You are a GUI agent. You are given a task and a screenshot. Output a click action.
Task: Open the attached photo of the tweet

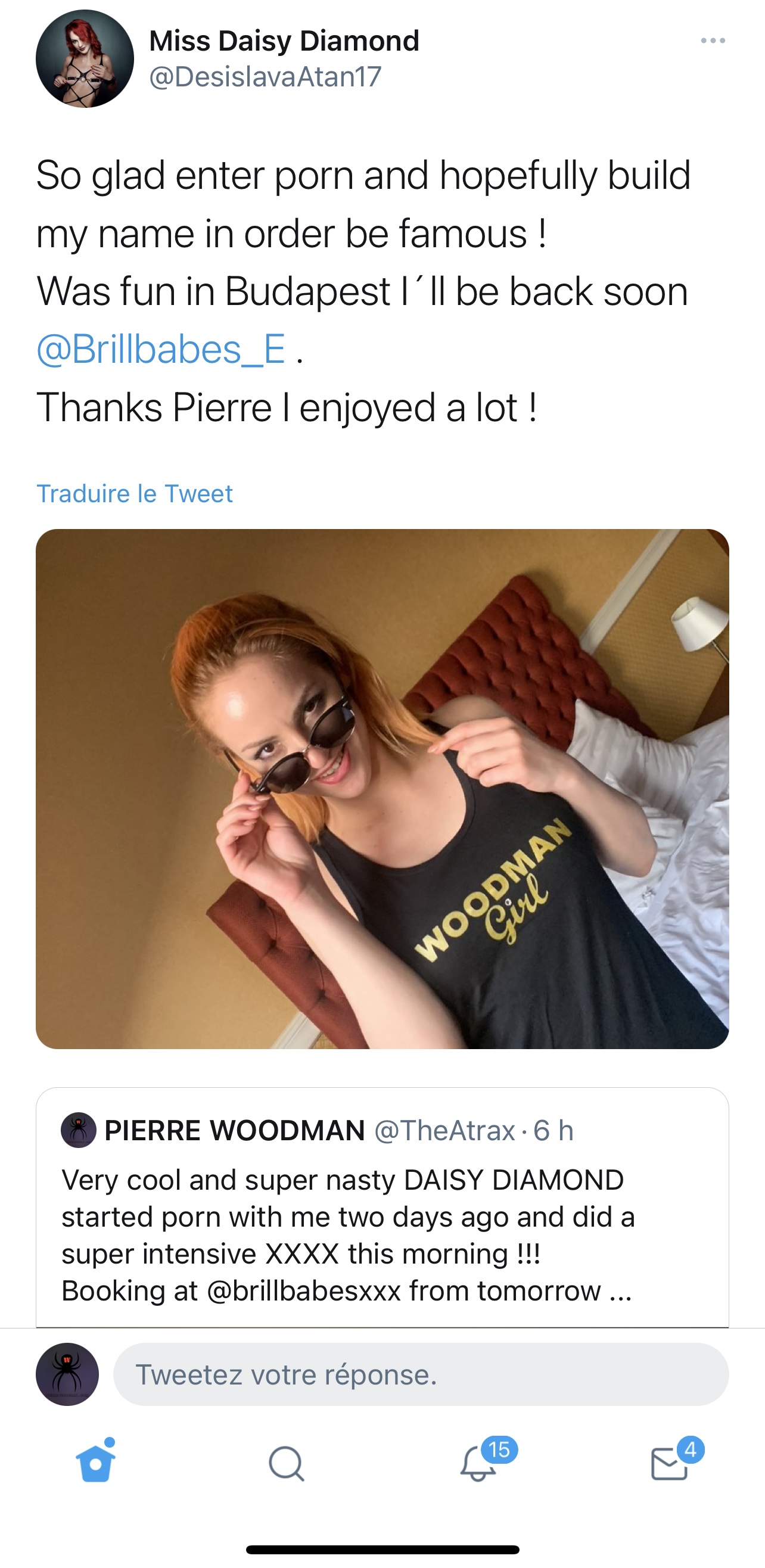point(382,788)
